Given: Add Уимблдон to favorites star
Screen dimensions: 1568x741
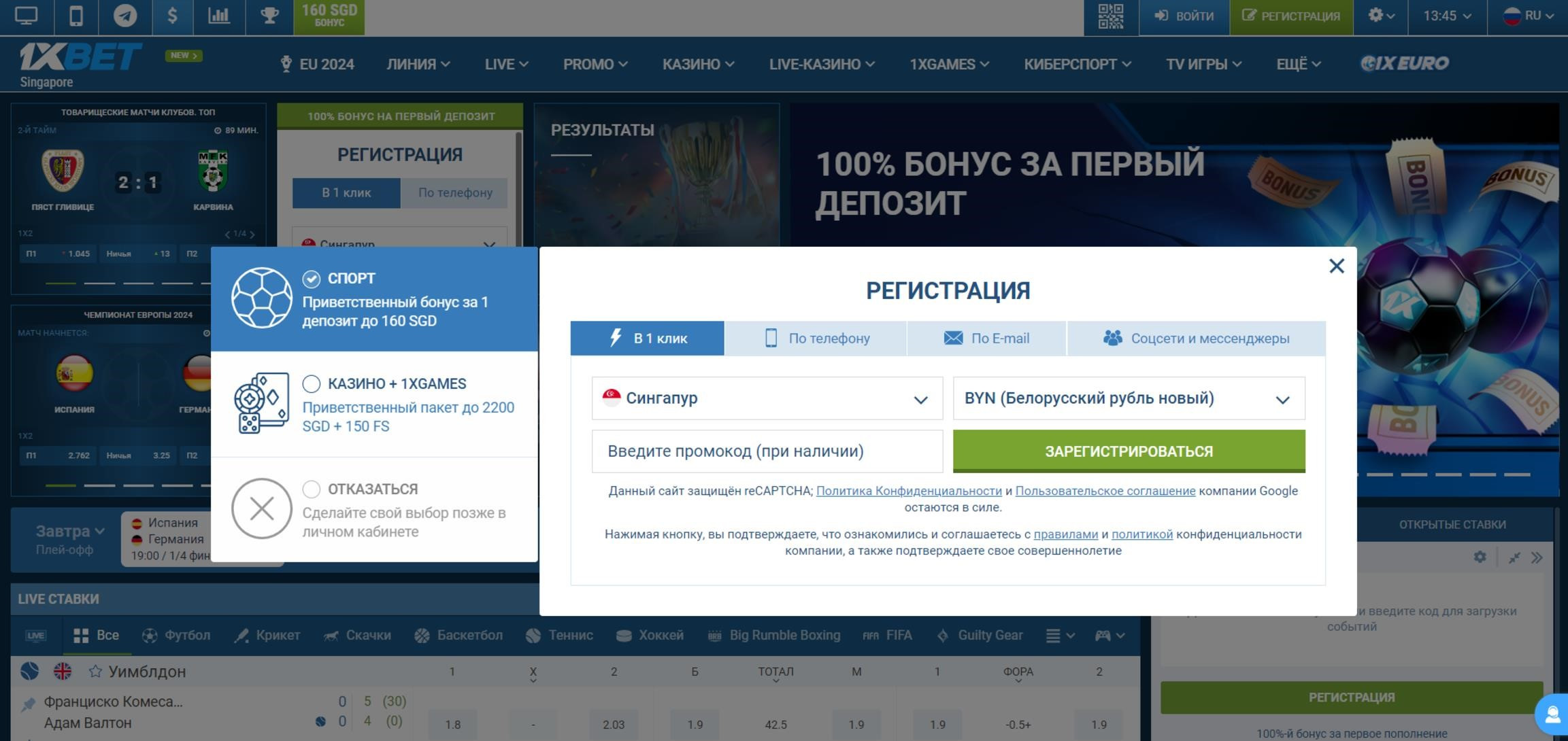Looking at the screenshot, I should (95, 672).
